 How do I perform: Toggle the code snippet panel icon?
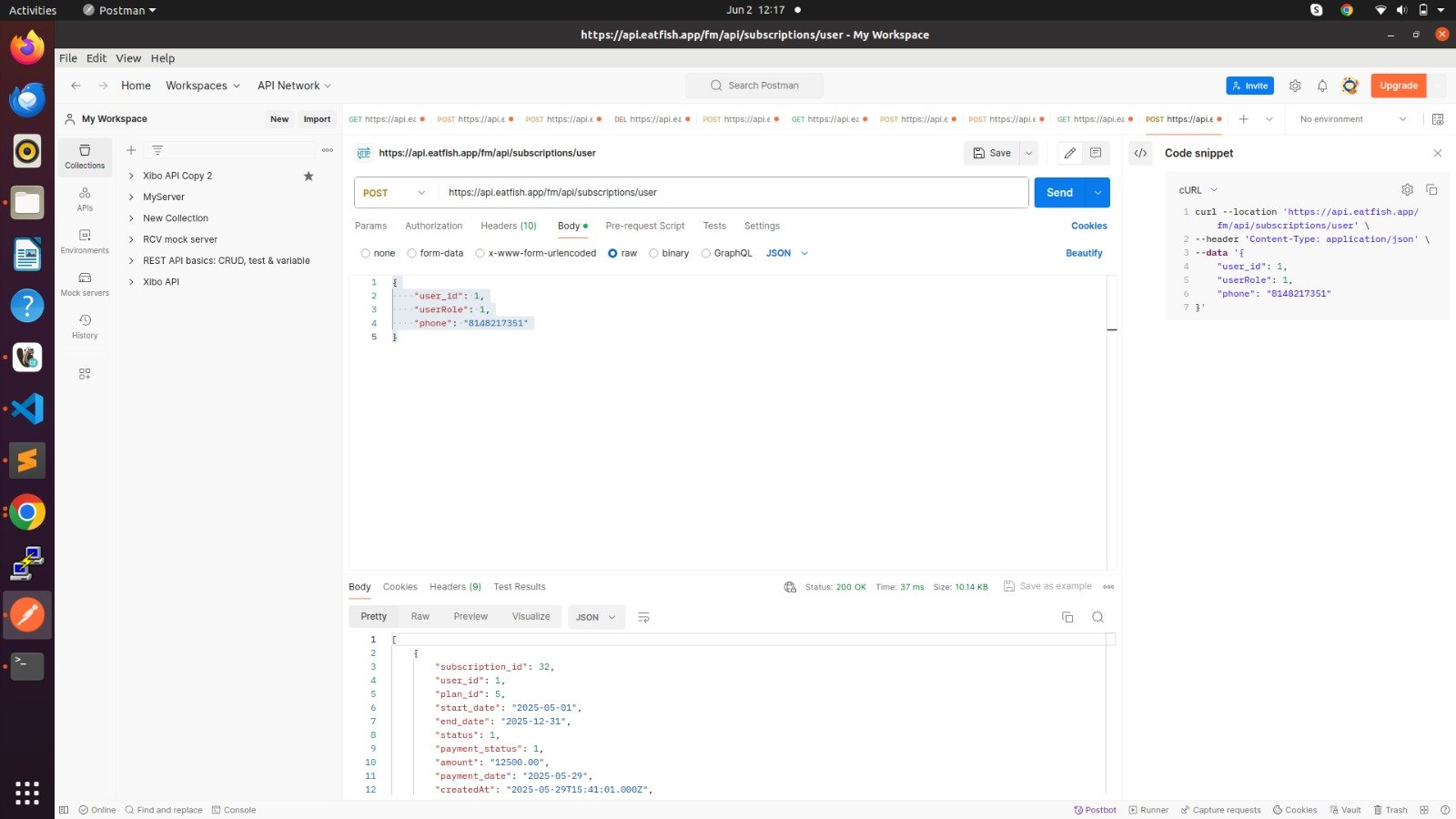(x=1140, y=153)
